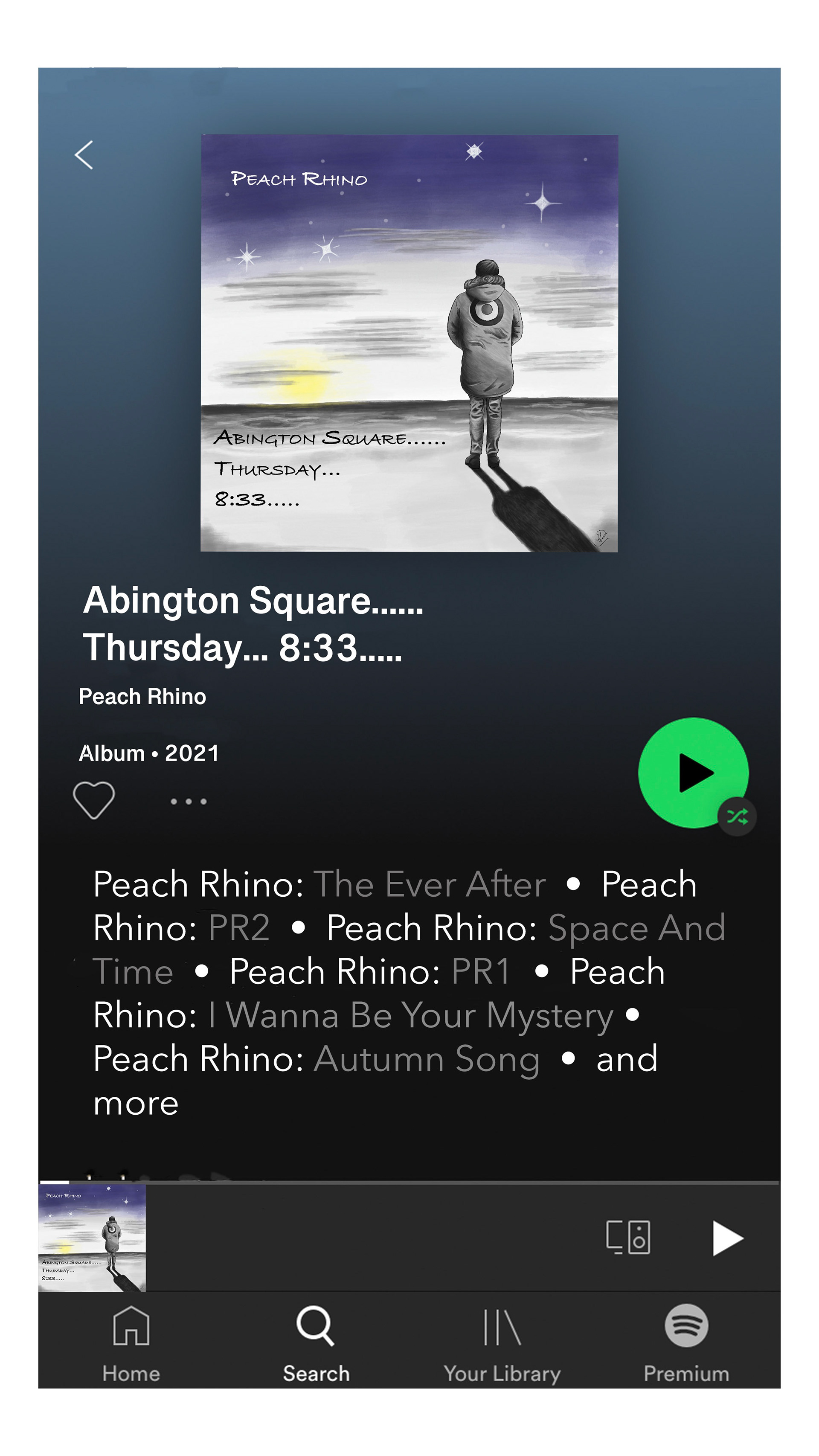Like the album with the heart icon
819x1456 pixels.
[94, 800]
